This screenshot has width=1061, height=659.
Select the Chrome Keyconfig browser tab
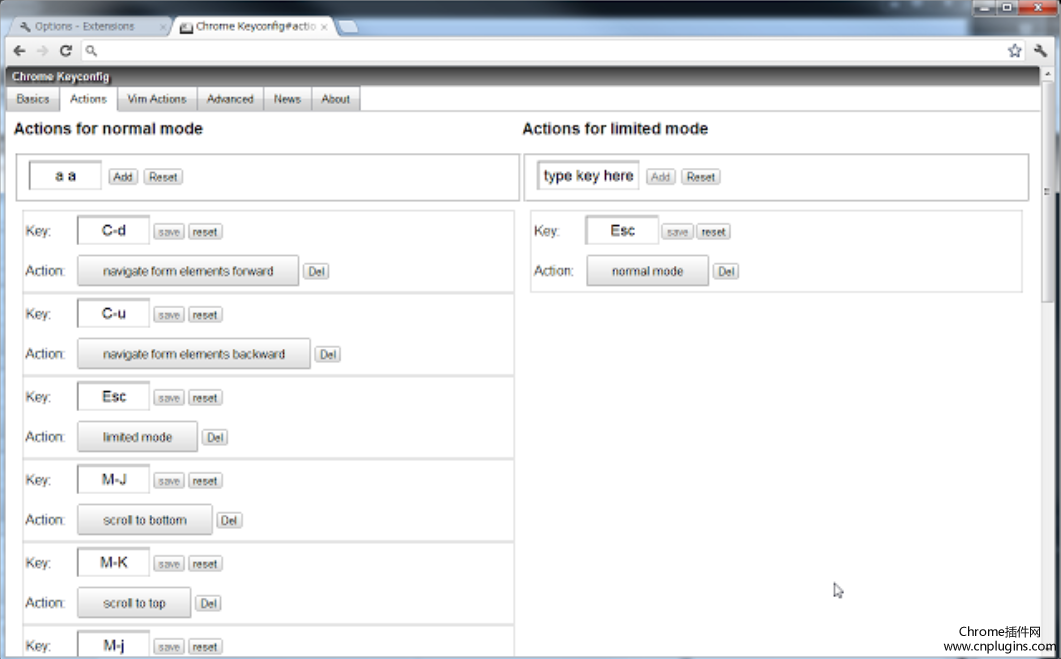point(254,26)
